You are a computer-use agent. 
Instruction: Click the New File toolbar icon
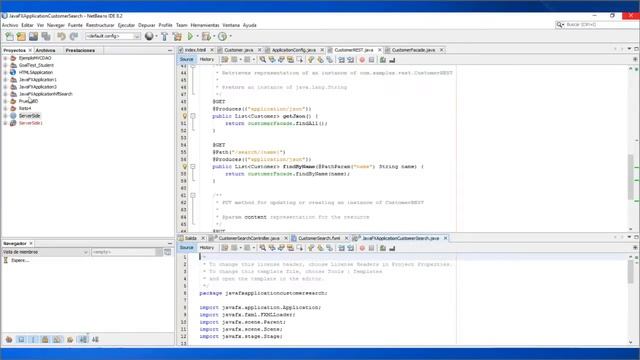9,36
